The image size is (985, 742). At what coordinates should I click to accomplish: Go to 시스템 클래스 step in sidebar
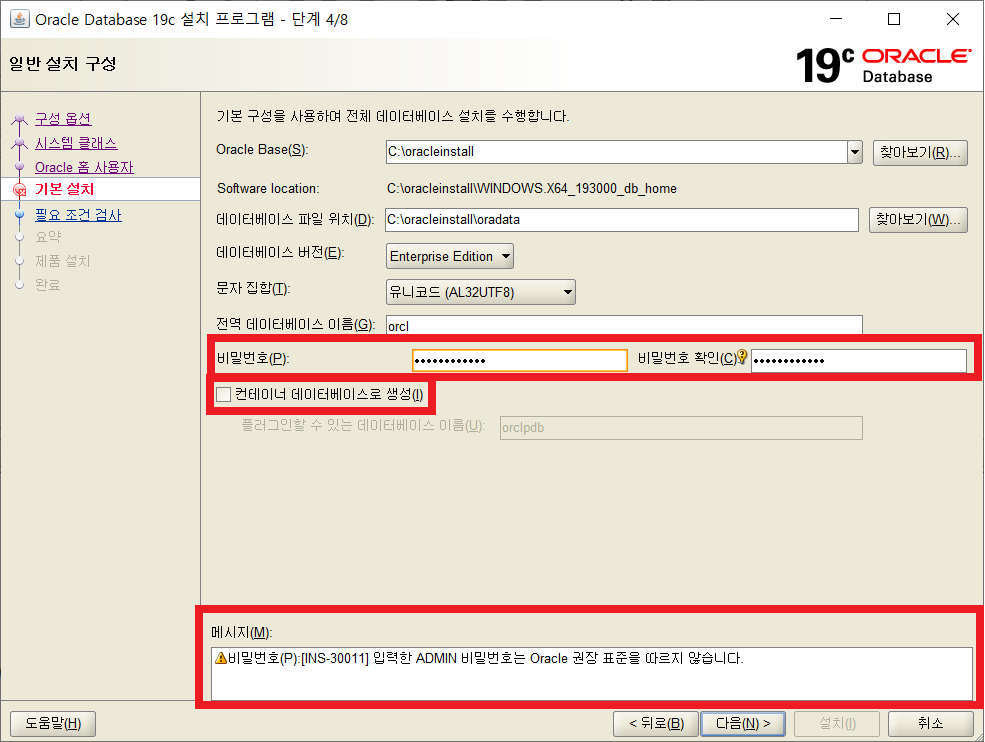(x=76, y=143)
